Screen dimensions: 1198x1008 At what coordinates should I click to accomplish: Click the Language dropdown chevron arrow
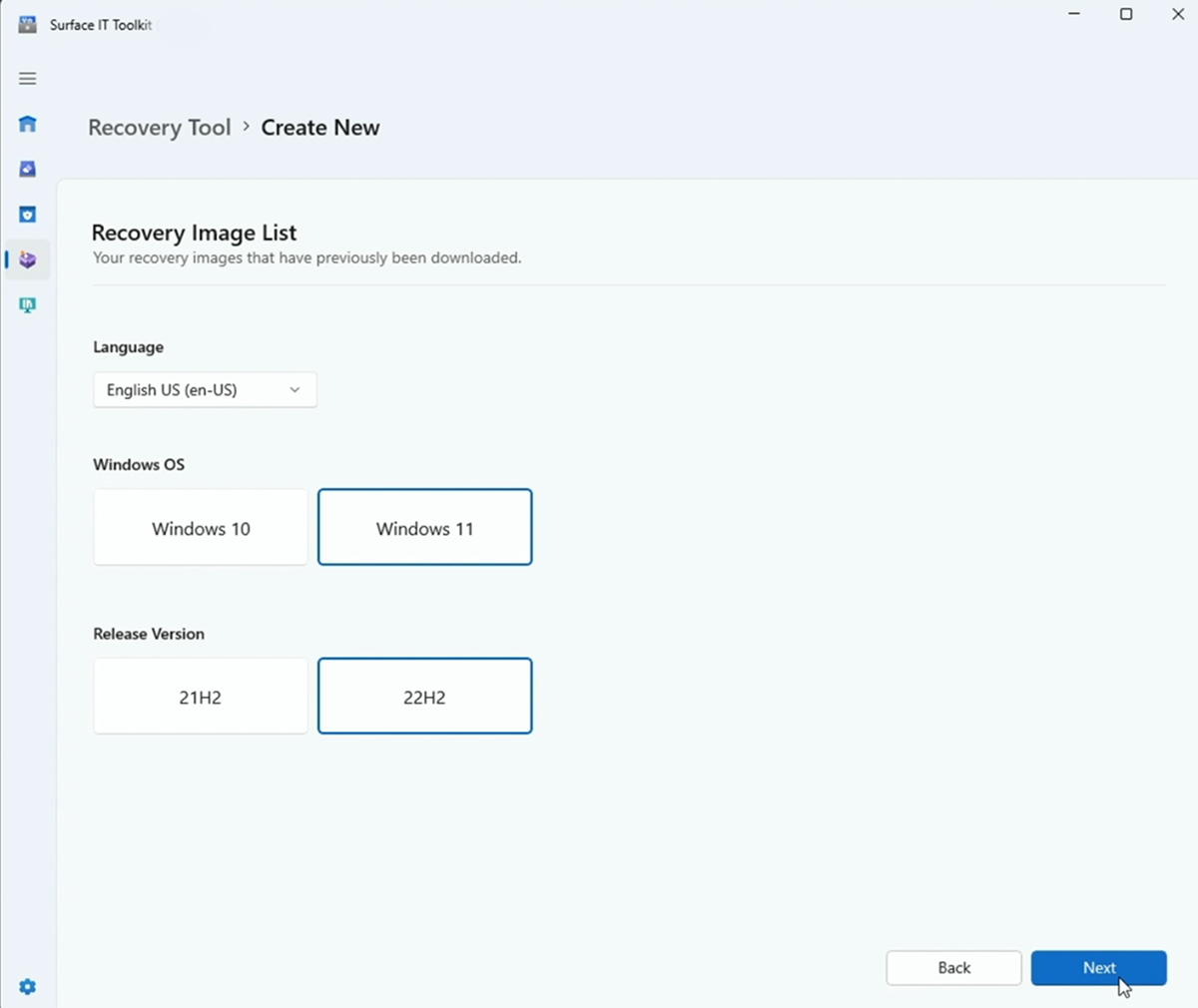tap(295, 389)
